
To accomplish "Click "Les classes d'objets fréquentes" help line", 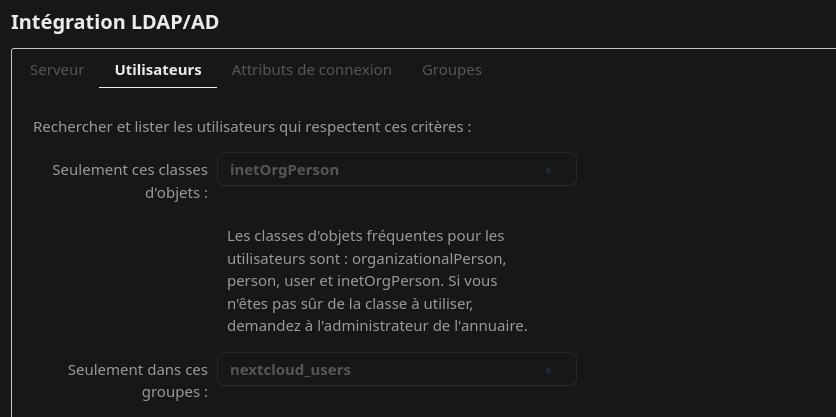I will point(365,236).
